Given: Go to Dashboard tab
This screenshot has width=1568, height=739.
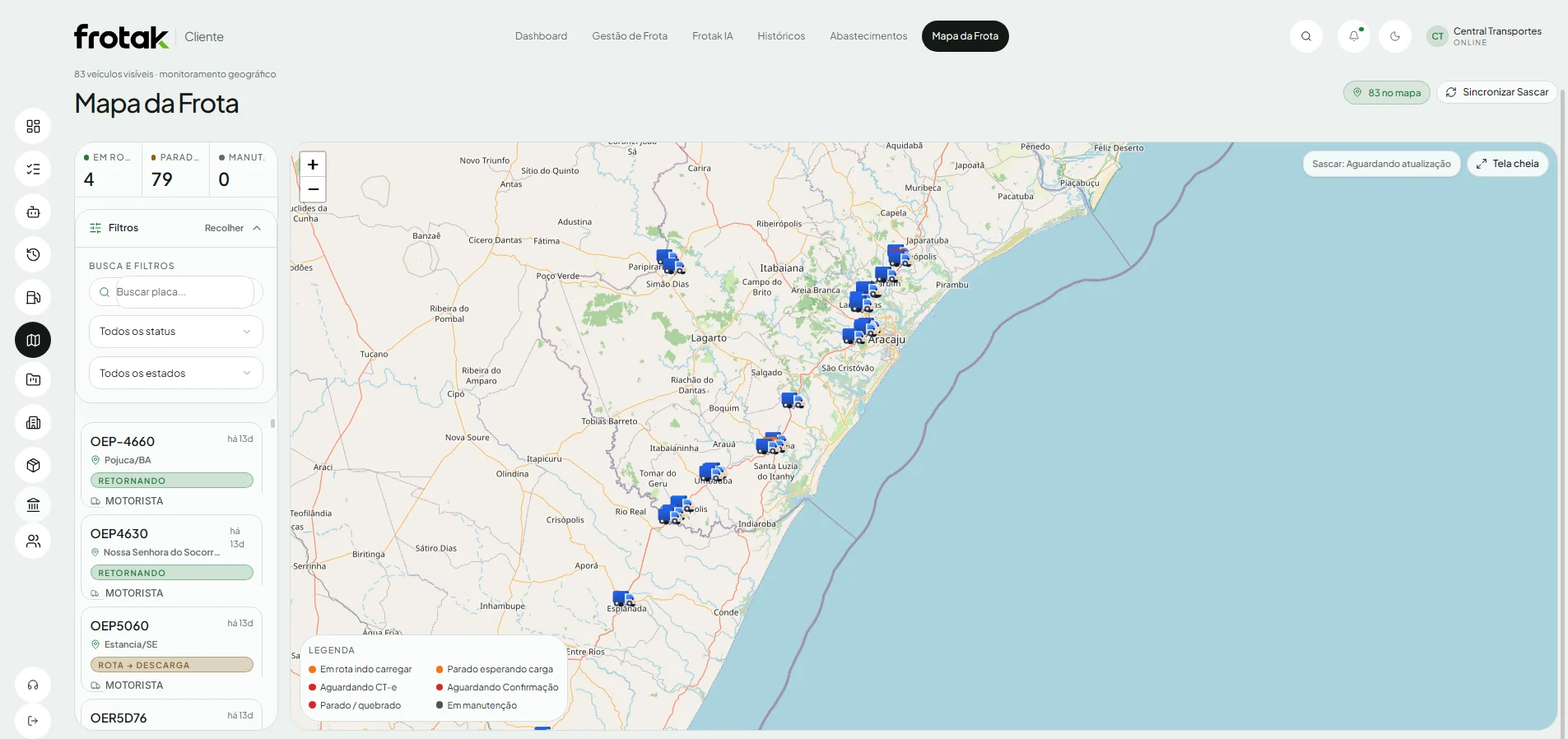Looking at the screenshot, I should (541, 36).
